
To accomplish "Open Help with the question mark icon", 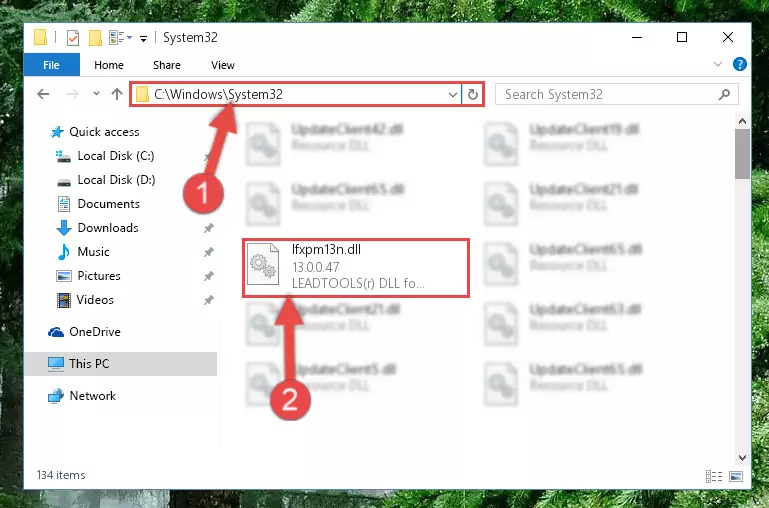I will tap(740, 64).
